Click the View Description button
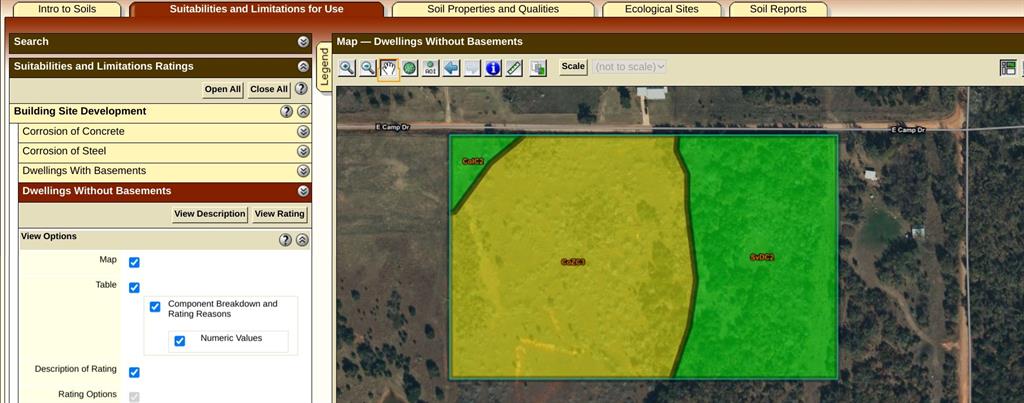Screen dimensions: 1024x403 (210, 214)
